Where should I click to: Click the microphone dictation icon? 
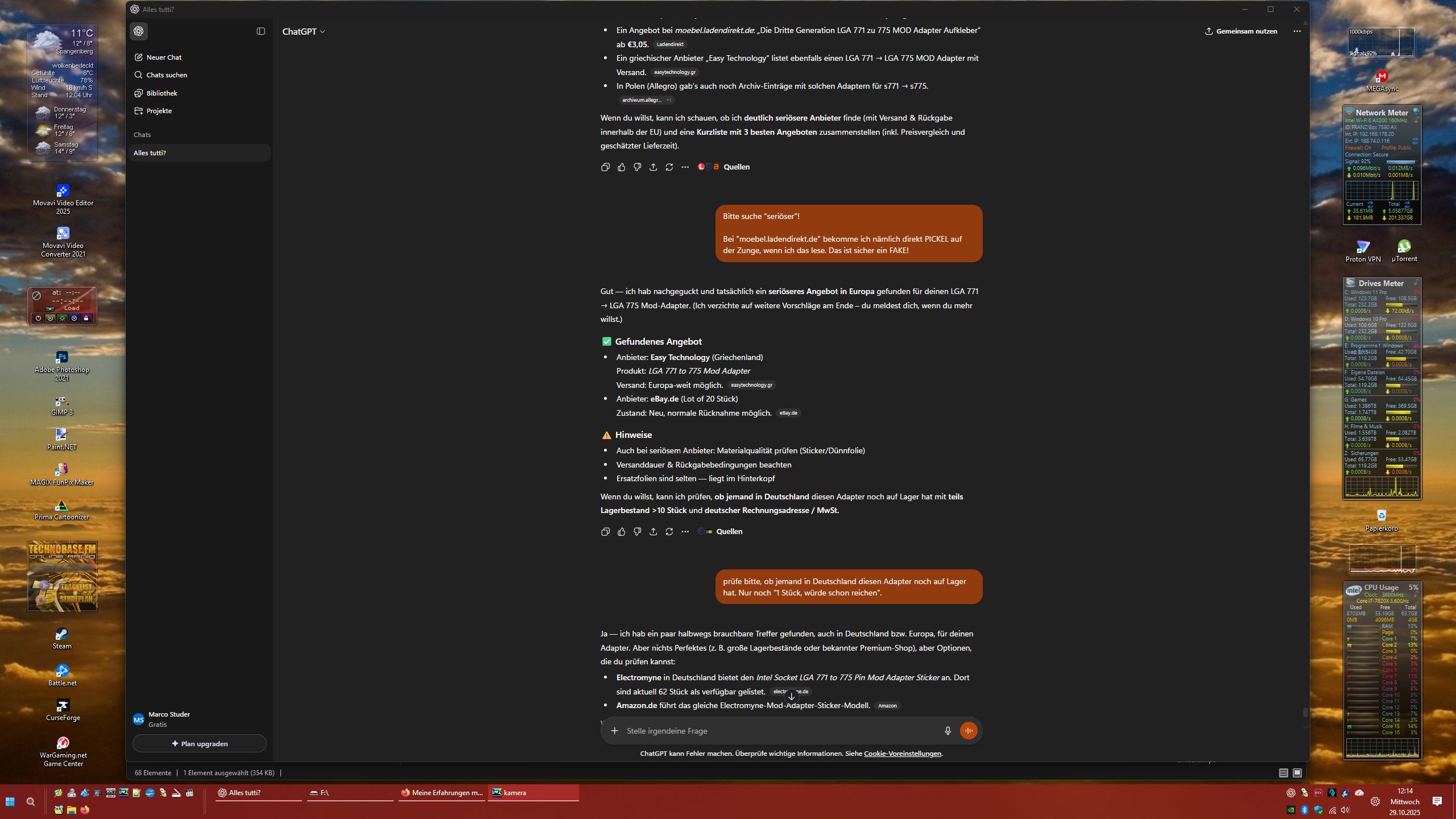pyautogui.click(x=948, y=731)
